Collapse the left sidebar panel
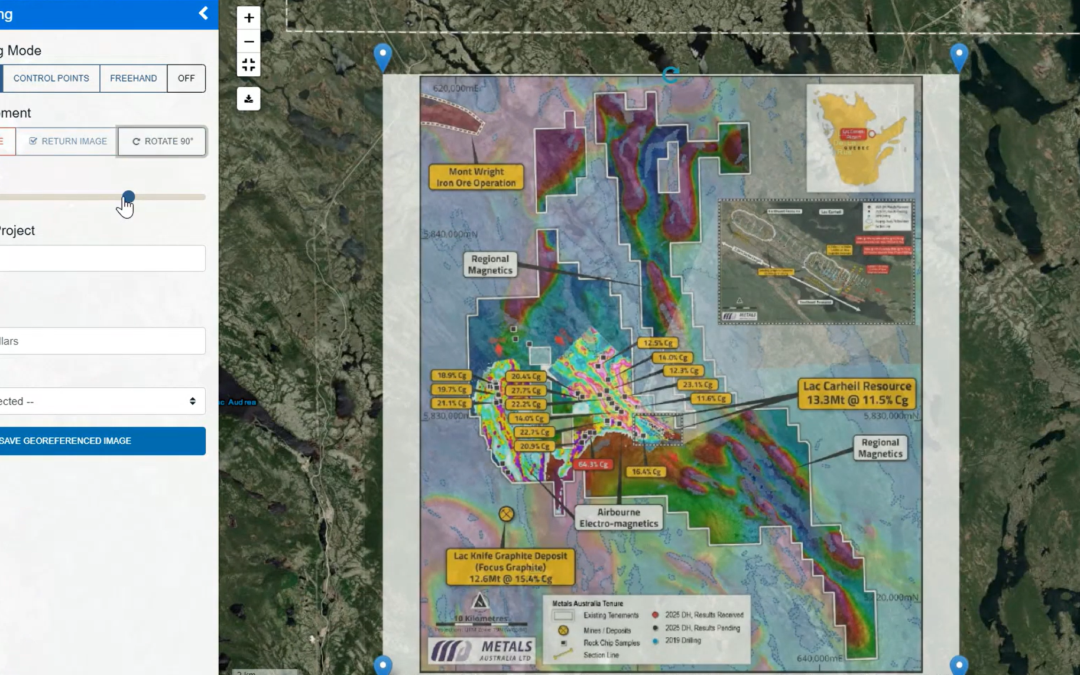The height and width of the screenshot is (675, 1080). click(203, 13)
